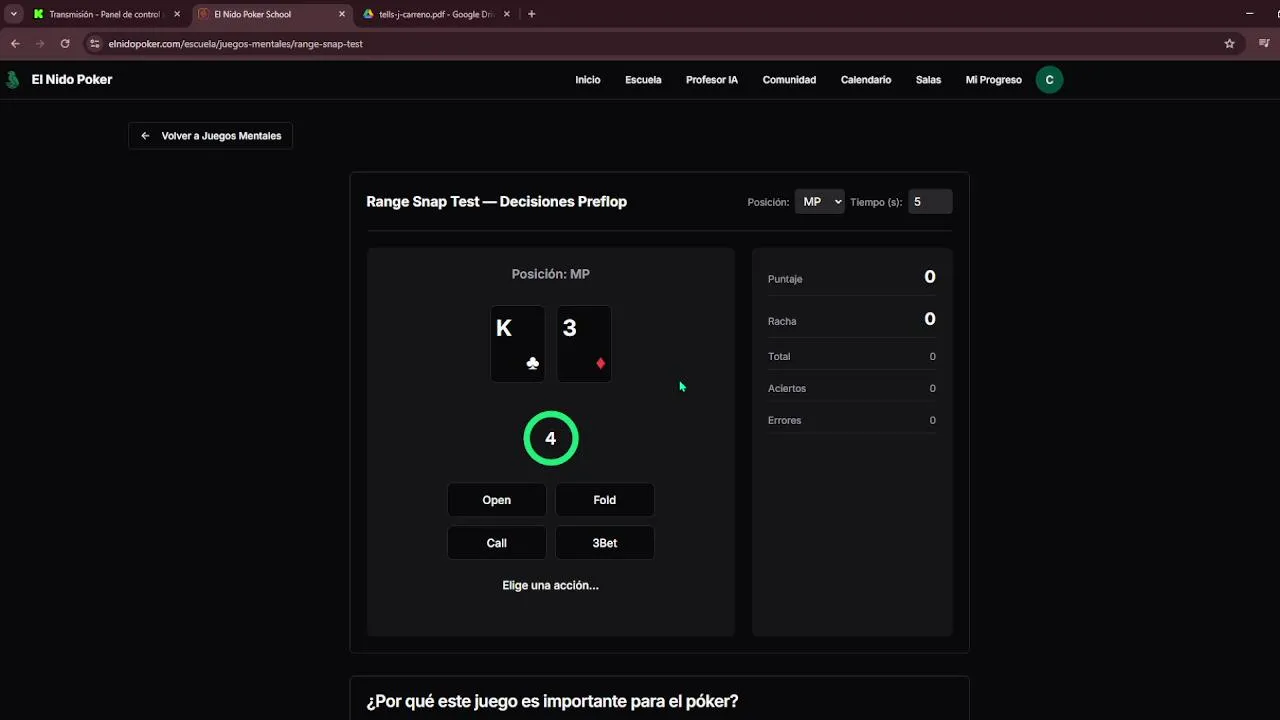The image size is (1280, 720).
Task: Choose the 3Bet action
Action: tap(605, 543)
